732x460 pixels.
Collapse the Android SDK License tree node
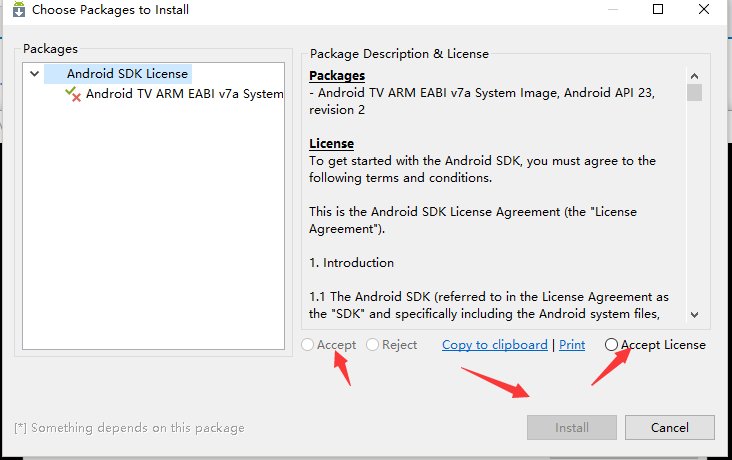click(x=34, y=74)
